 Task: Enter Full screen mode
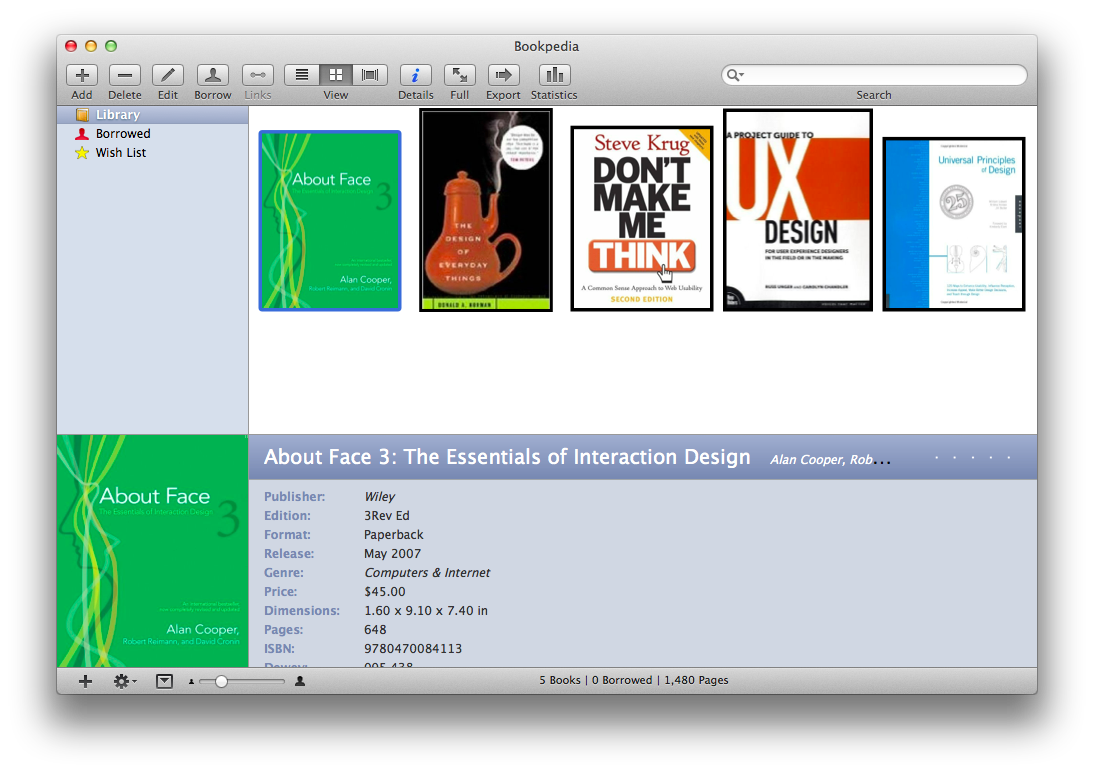click(x=459, y=75)
